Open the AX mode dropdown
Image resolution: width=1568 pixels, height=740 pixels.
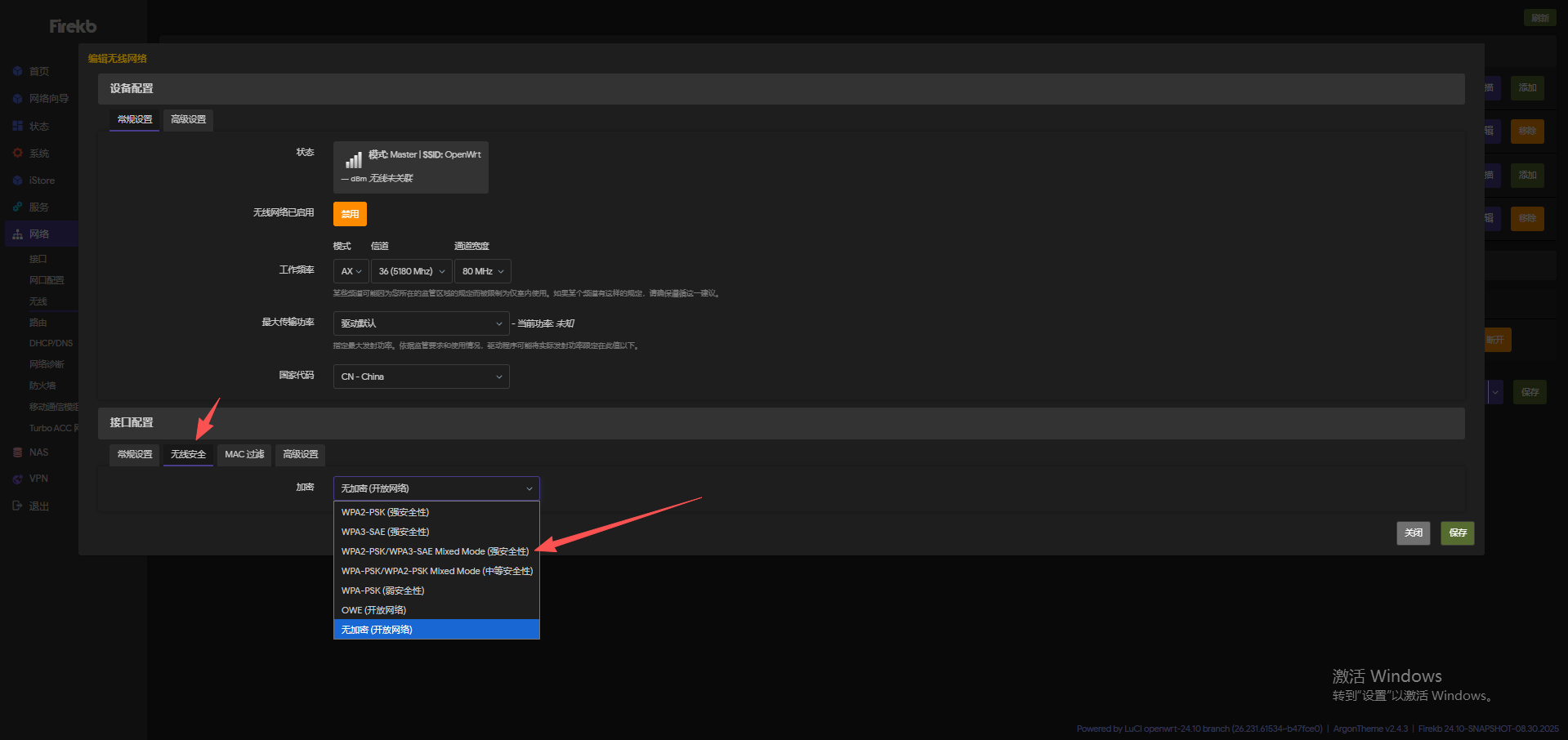tap(351, 271)
